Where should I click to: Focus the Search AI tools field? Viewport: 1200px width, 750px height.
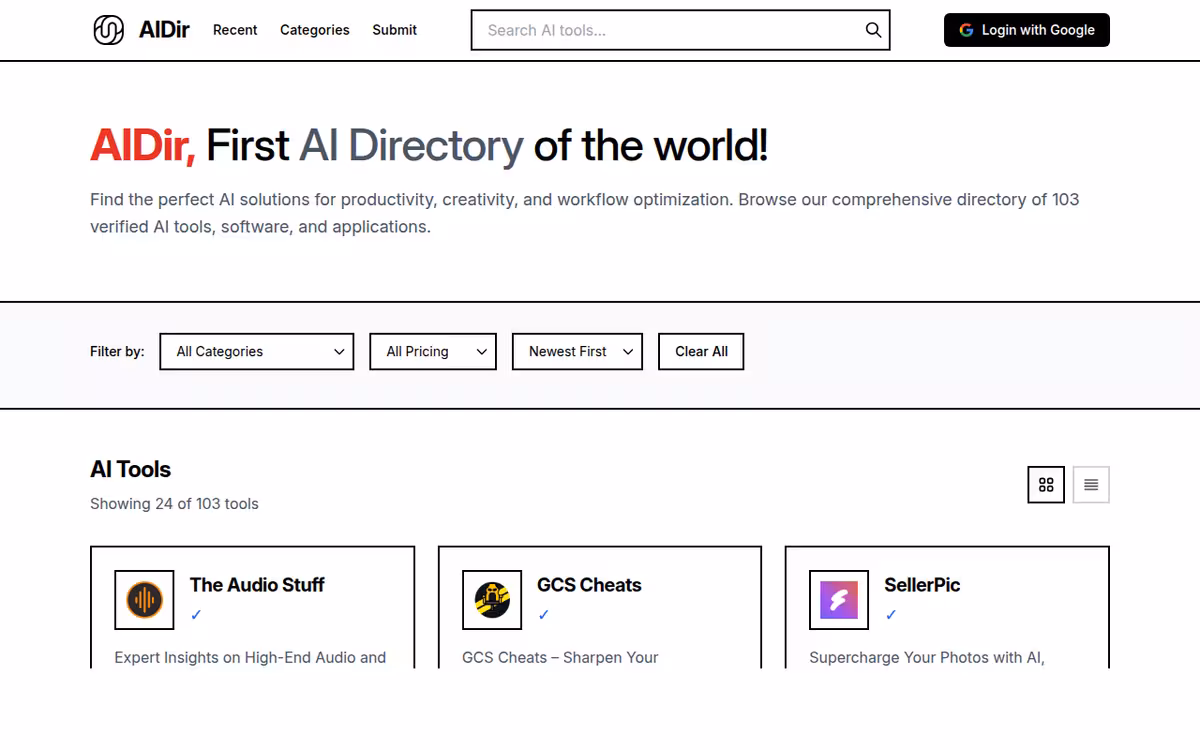click(681, 30)
